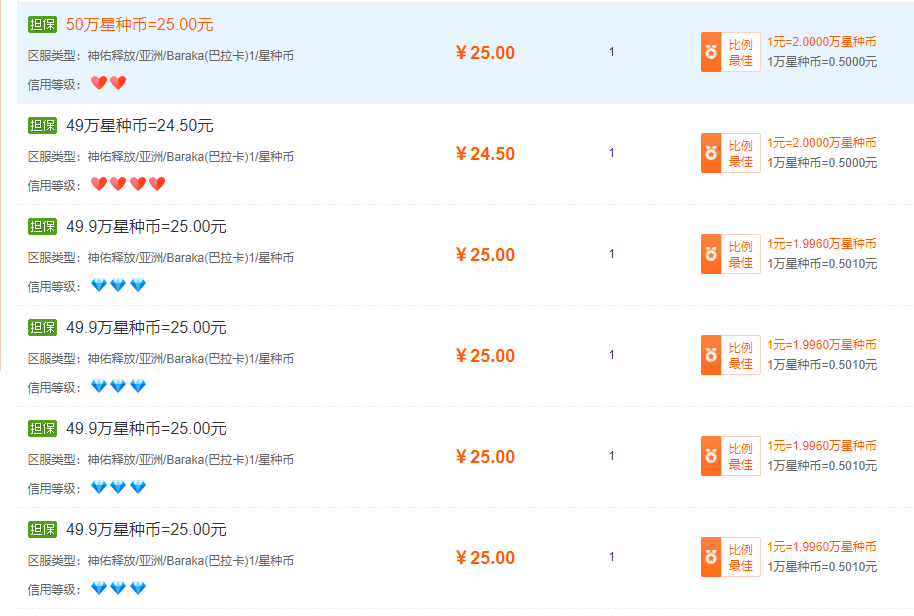Click medal icon in first listing's ratio badge

coord(711,52)
